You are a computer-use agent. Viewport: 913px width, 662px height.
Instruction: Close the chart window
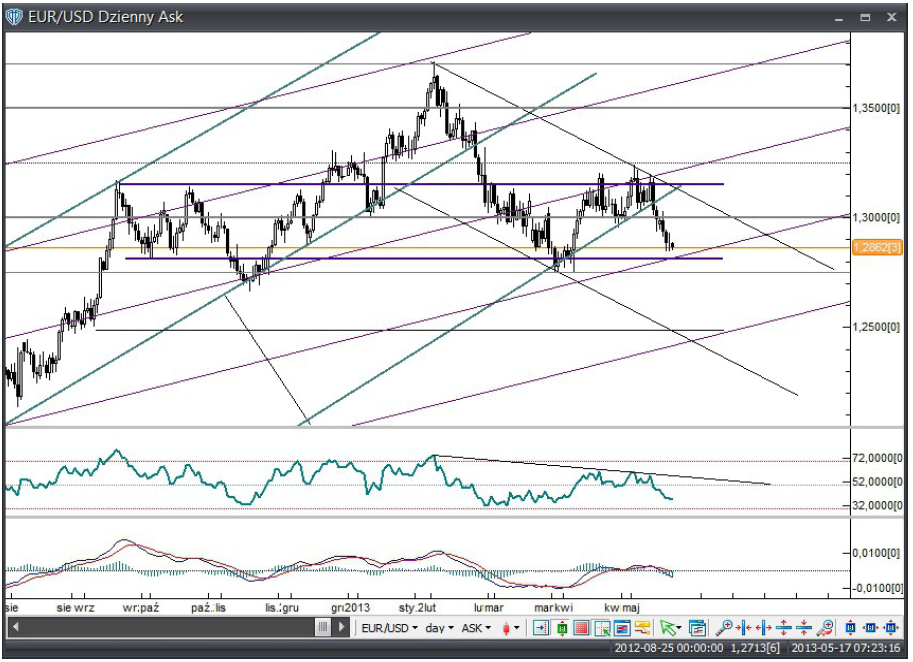point(891,17)
